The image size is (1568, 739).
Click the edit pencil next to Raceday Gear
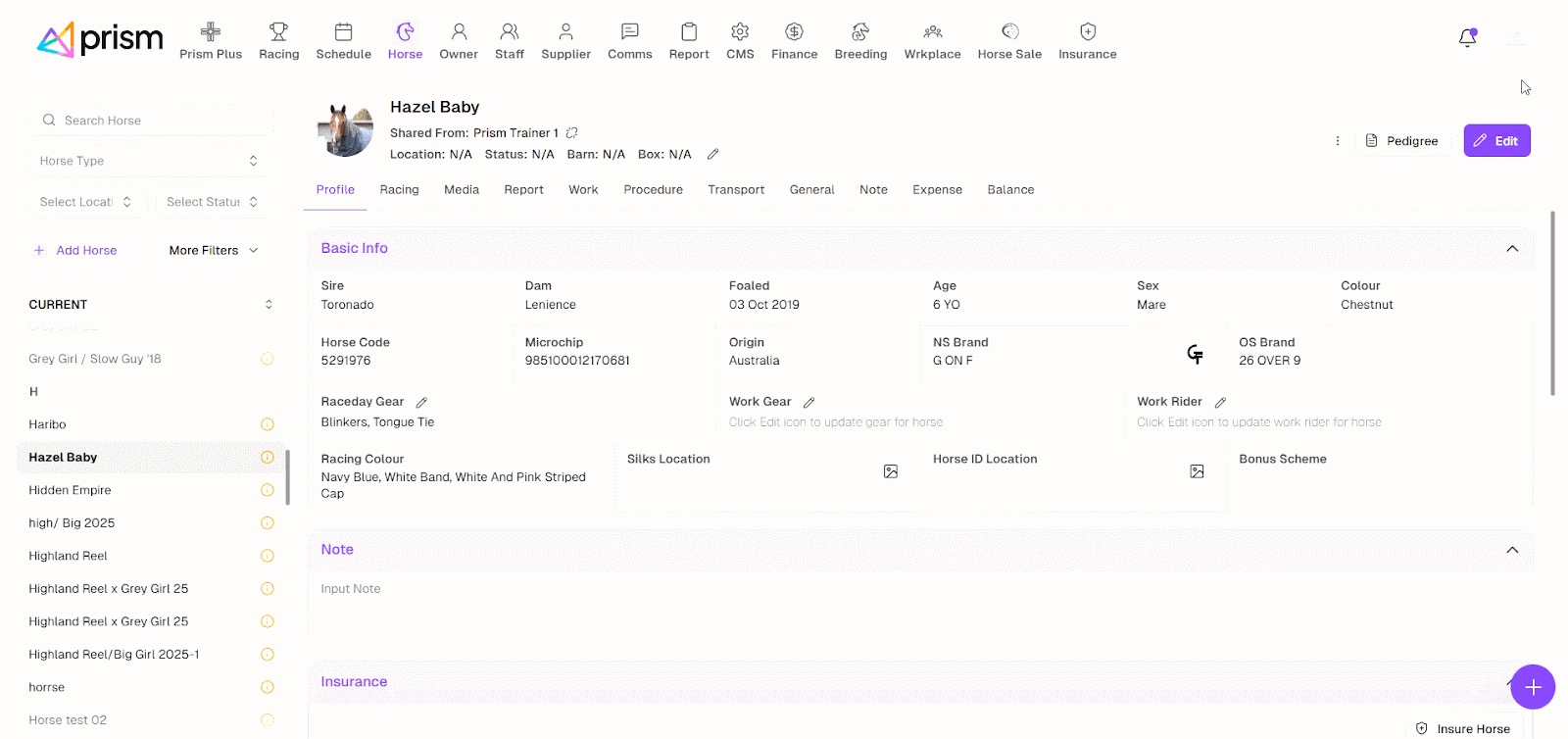[x=421, y=403]
